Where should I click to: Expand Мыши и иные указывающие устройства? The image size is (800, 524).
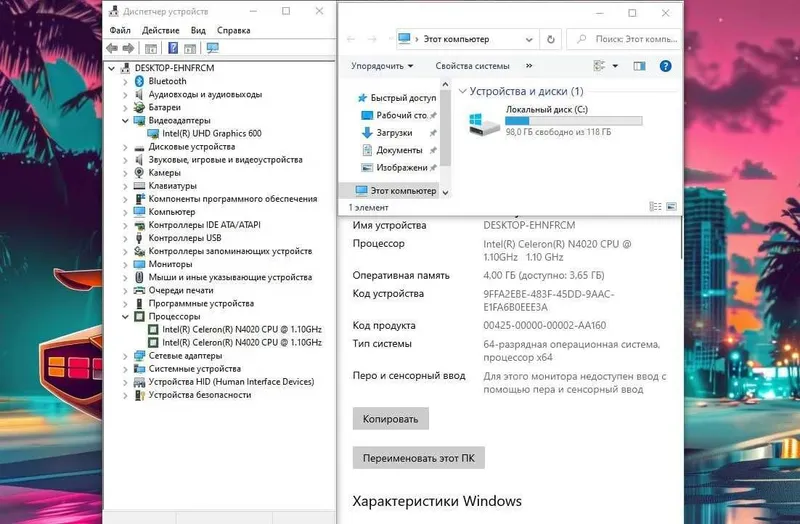point(125,278)
